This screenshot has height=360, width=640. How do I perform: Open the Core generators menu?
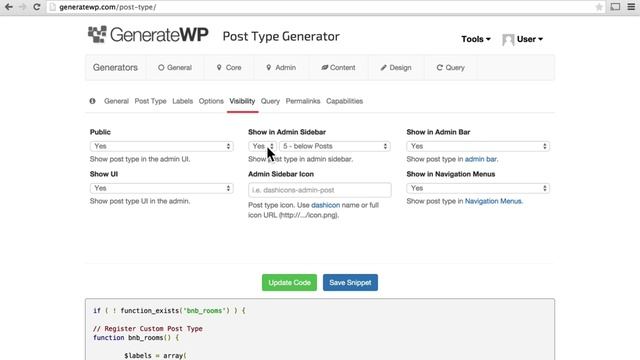pos(229,68)
